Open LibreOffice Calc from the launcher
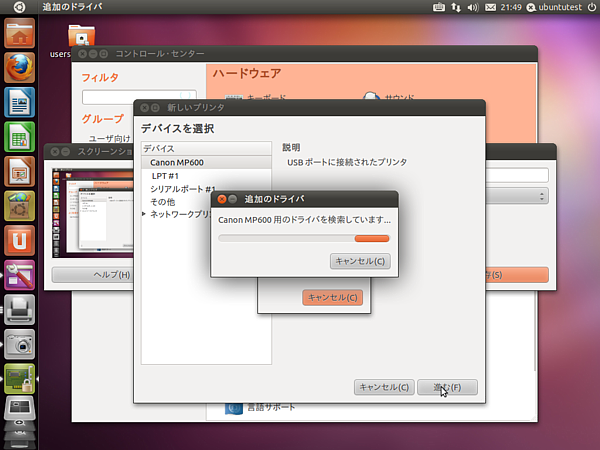The width and height of the screenshot is (600, 450). pos(20,137)
